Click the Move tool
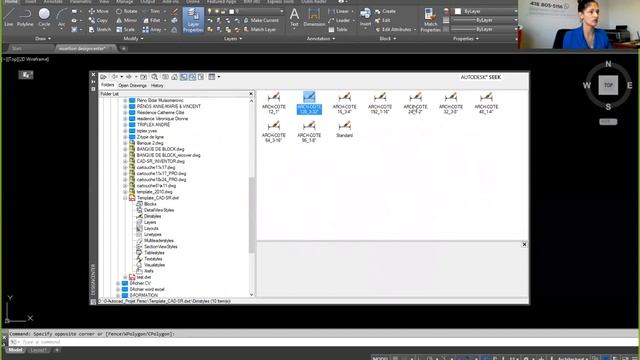640x360 pixels. (99, 11)
